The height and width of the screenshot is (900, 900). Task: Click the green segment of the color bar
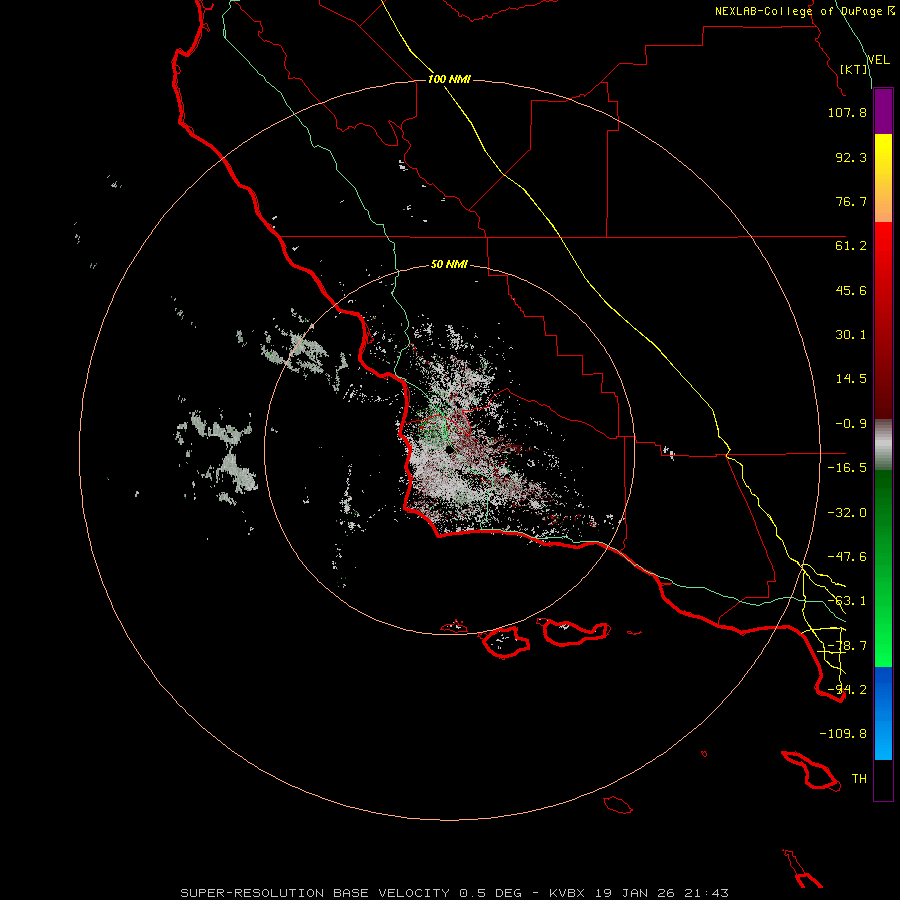[x=883, y=568]
